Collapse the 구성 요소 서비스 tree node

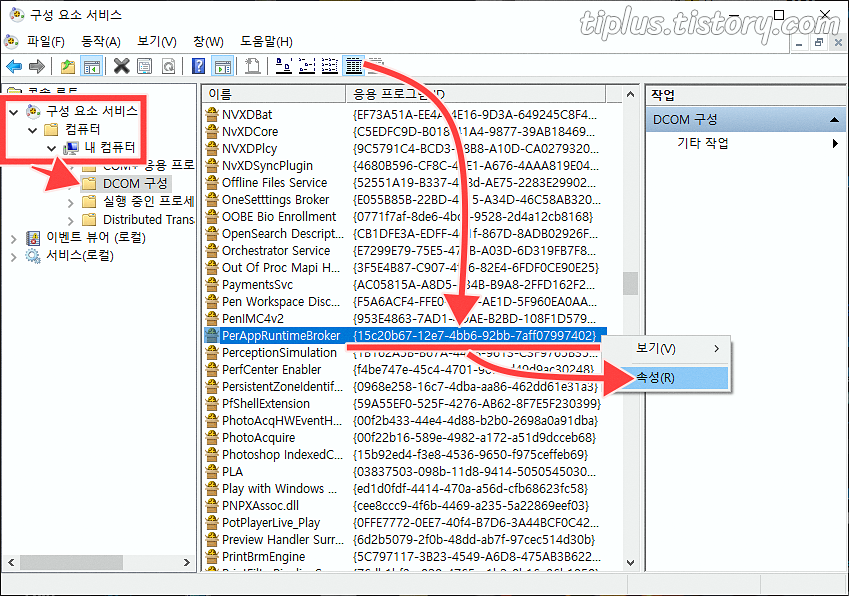tap(14, 113)
